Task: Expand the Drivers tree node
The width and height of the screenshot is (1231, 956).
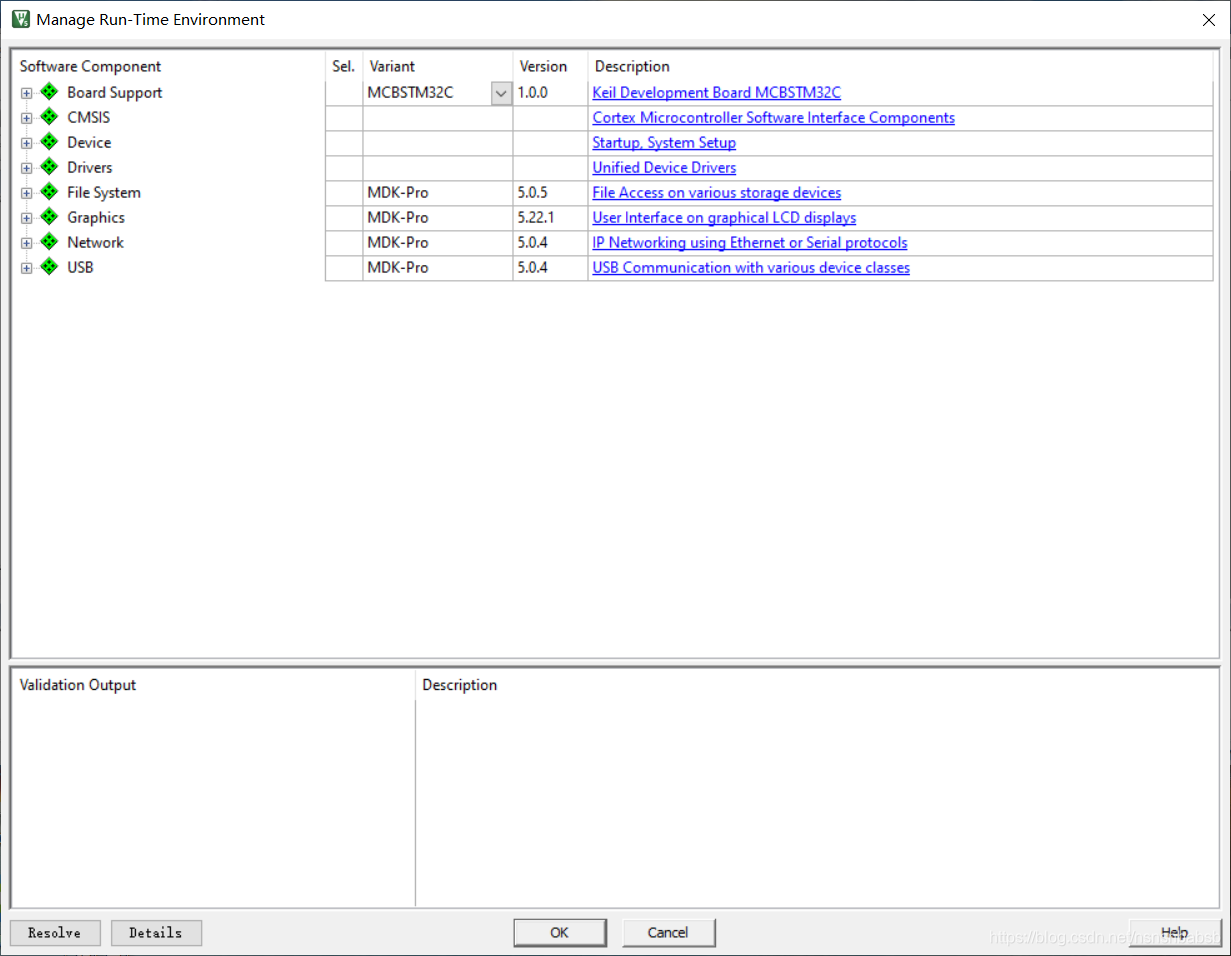Action: 27,168
